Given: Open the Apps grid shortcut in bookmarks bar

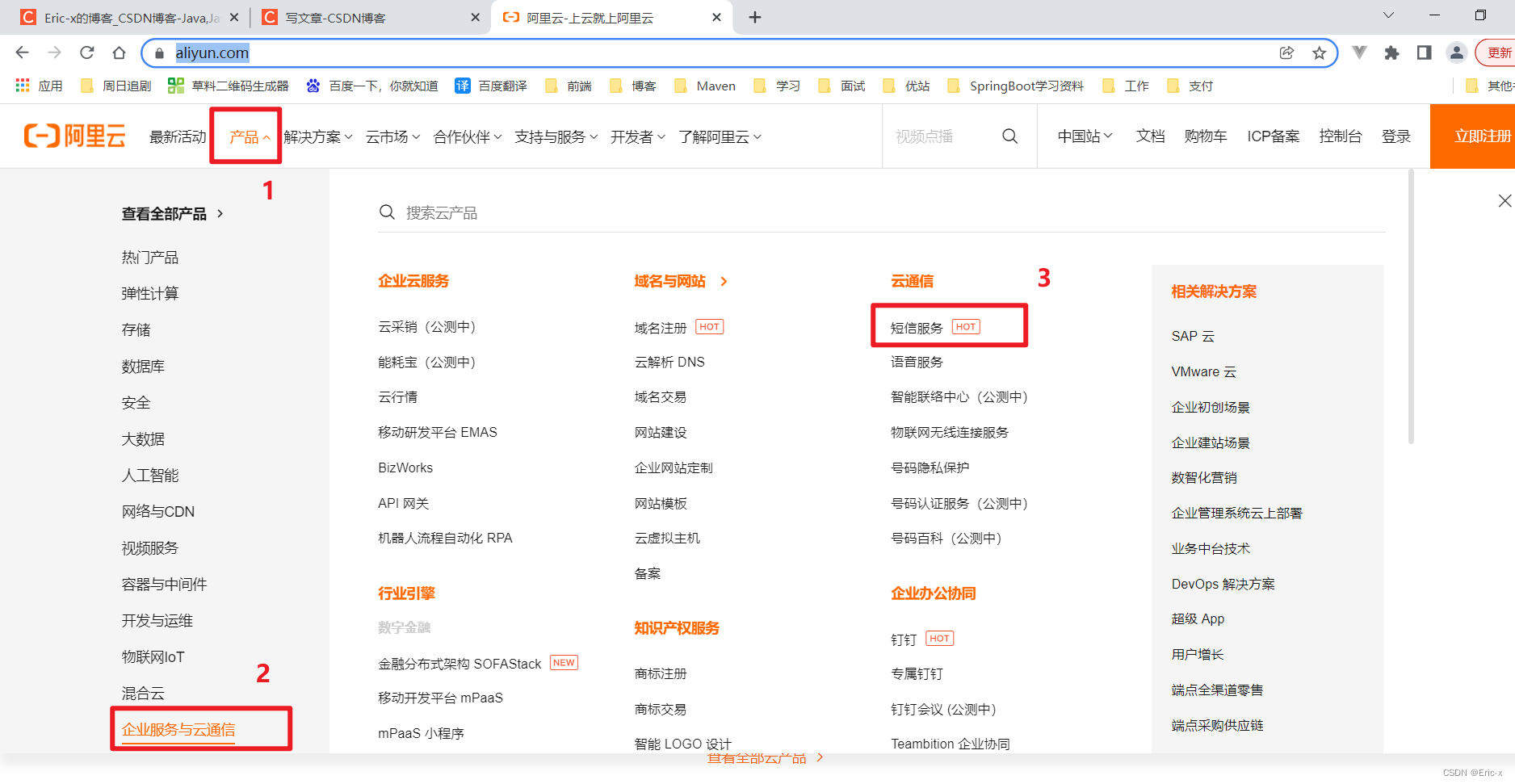Looking at the screenshot, I should 39,86.
